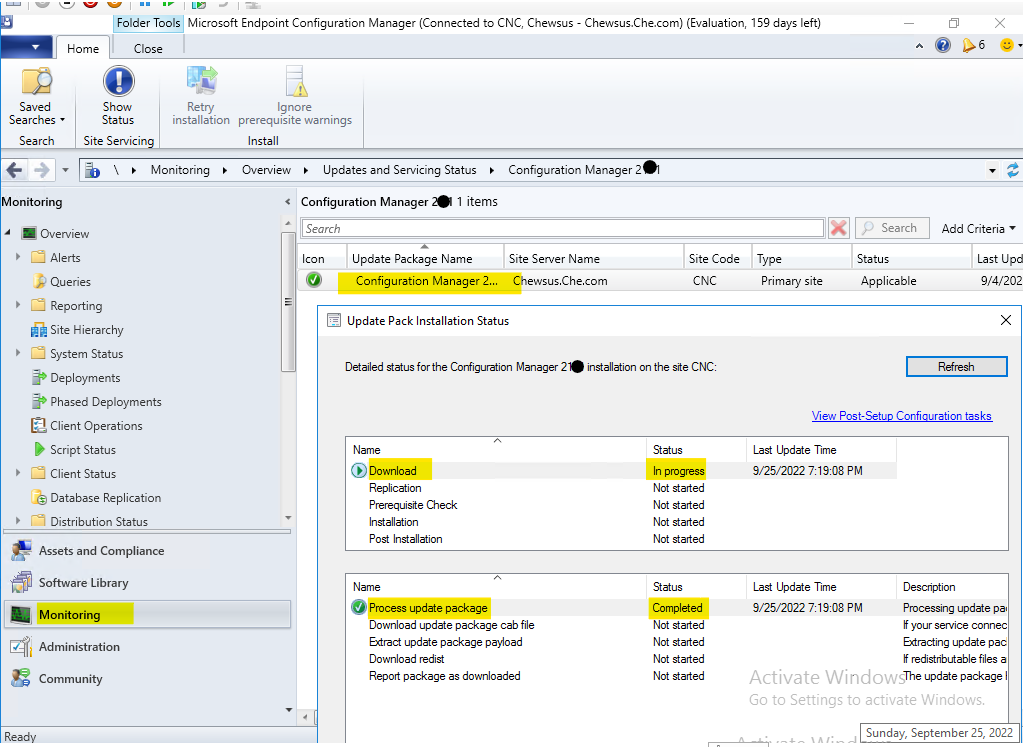The height and width of the screenshot is (747, 1026).
Task: Open Site Hierarchy in the tree
Action: 86,330
